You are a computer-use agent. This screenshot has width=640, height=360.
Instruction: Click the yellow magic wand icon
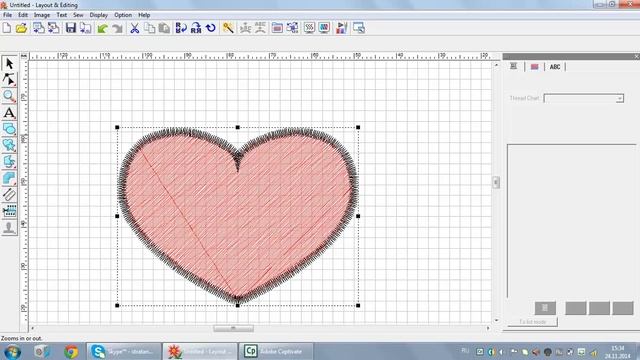tap(228, 28)
